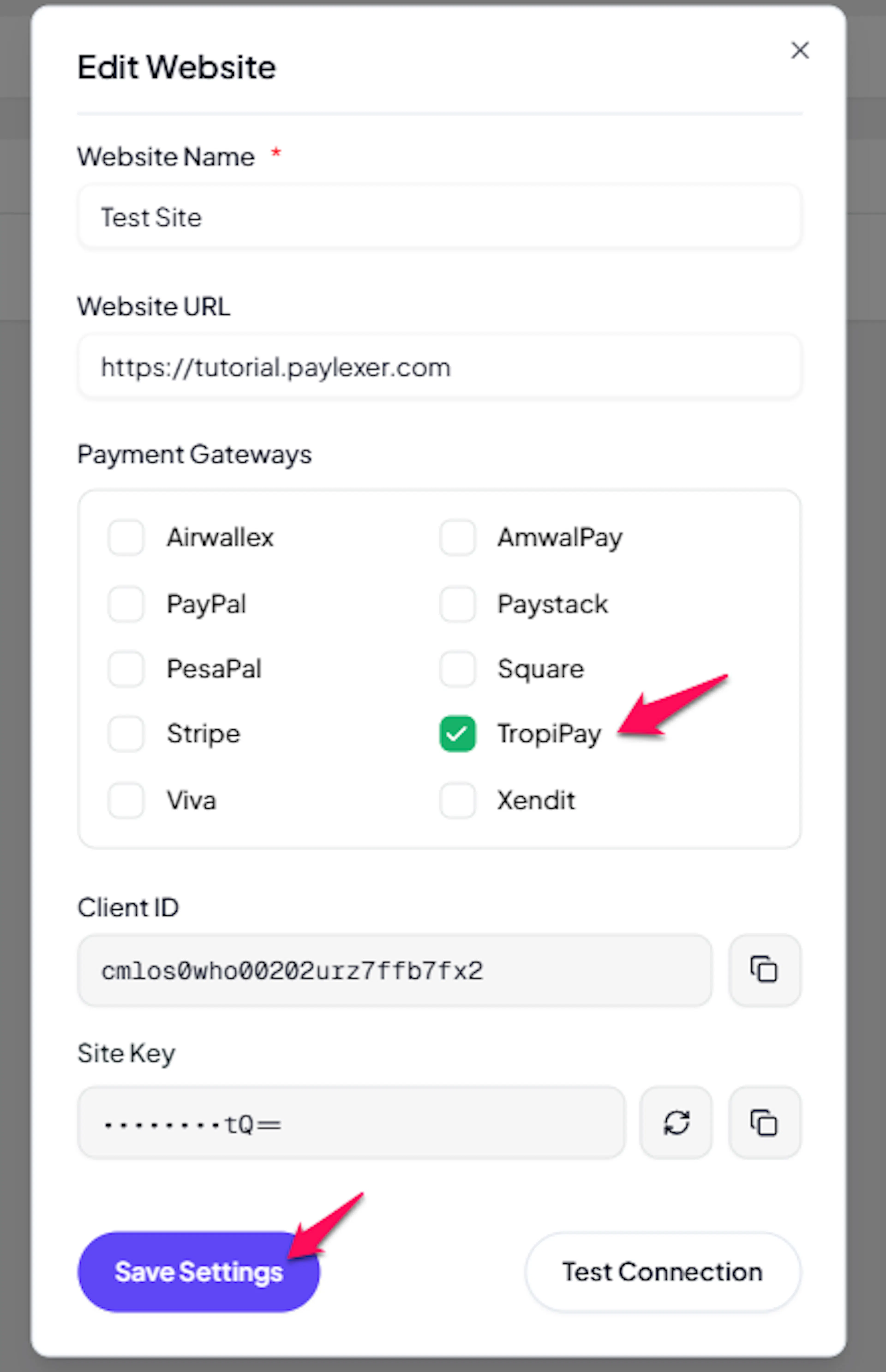The width and height of the screenshot is (886, 1372).
Task: Copy the Site Key value
Action: coord(764,1122)
